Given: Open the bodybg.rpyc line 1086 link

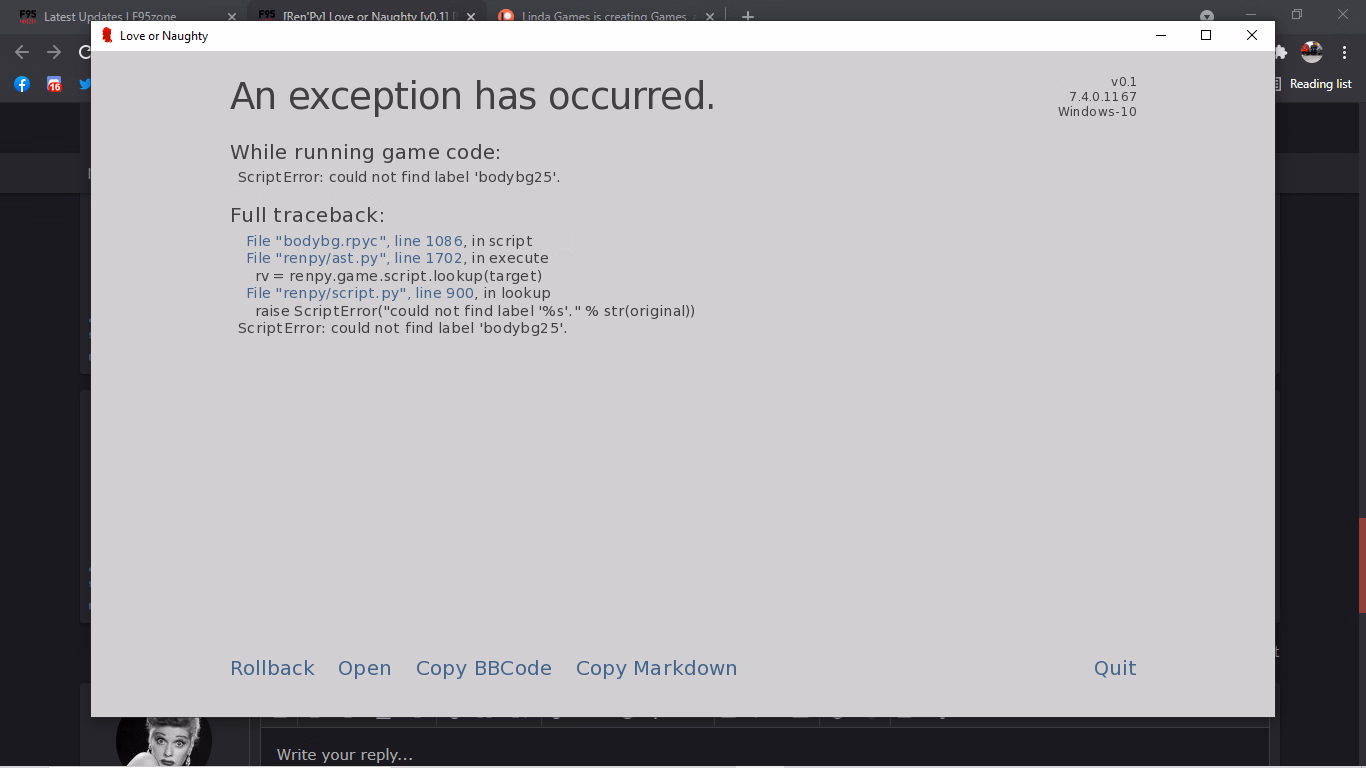Looking at the screenshot, I should pos(355,241).
